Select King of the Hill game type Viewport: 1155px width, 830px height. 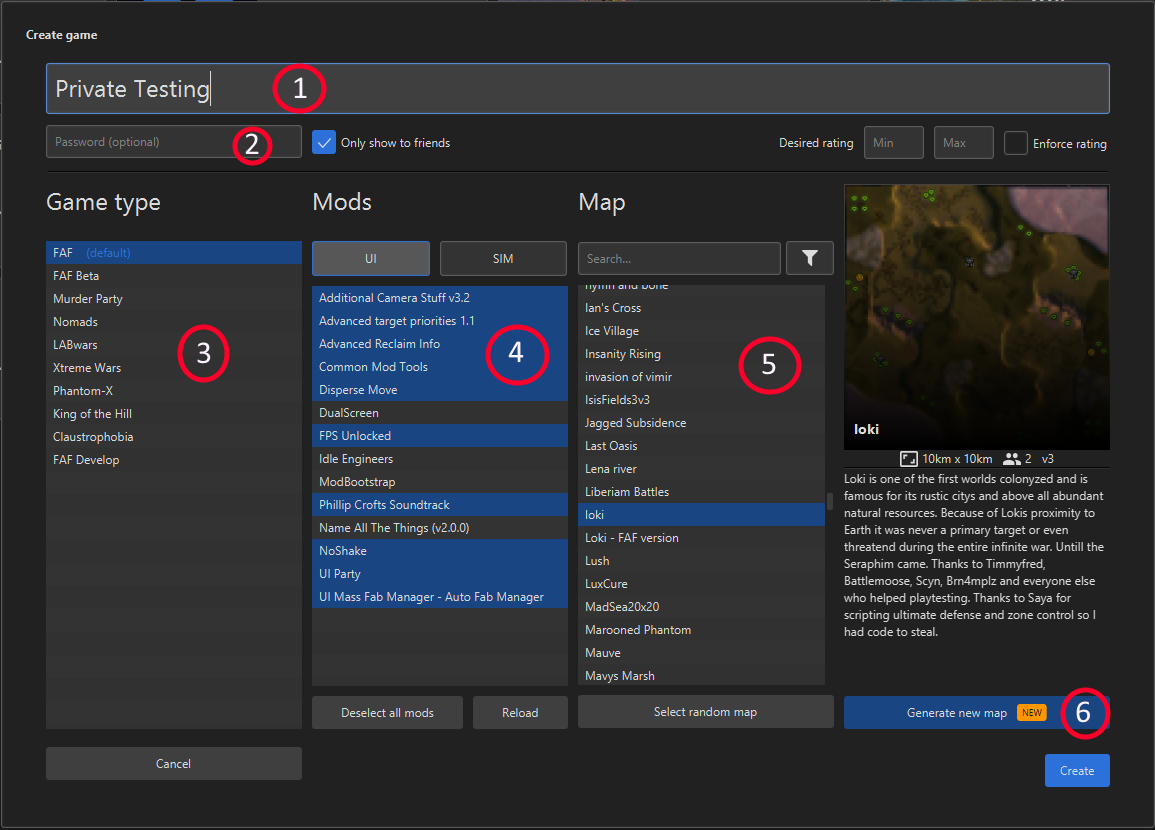(x=174, y=414)
